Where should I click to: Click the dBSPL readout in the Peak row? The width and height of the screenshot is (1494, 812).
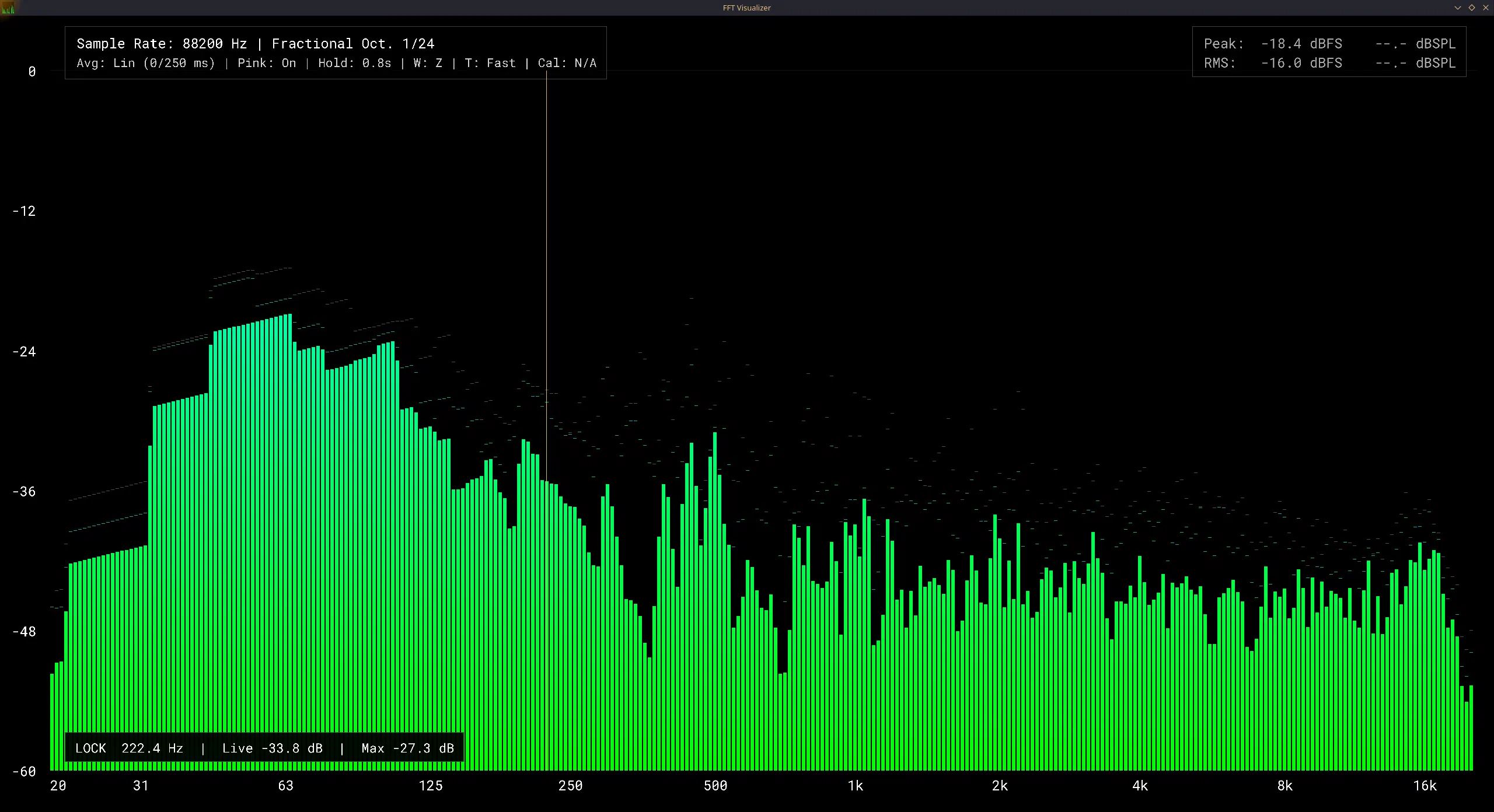[x=1415, y=44]
